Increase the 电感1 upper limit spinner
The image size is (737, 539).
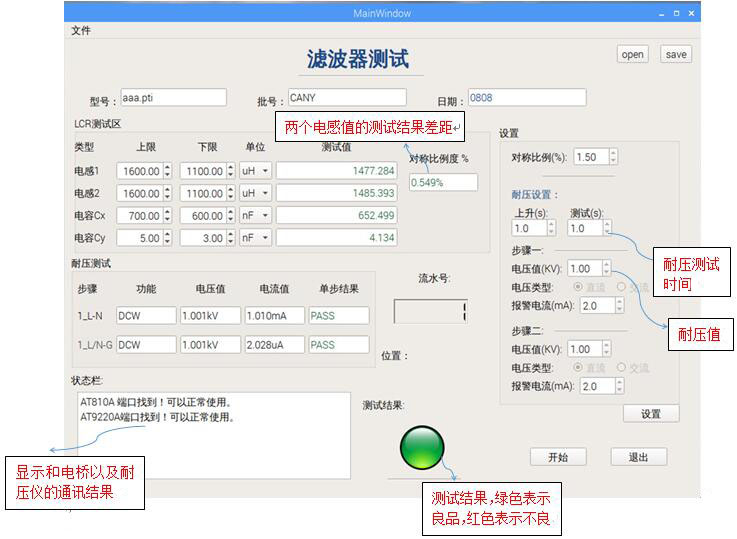167,167
